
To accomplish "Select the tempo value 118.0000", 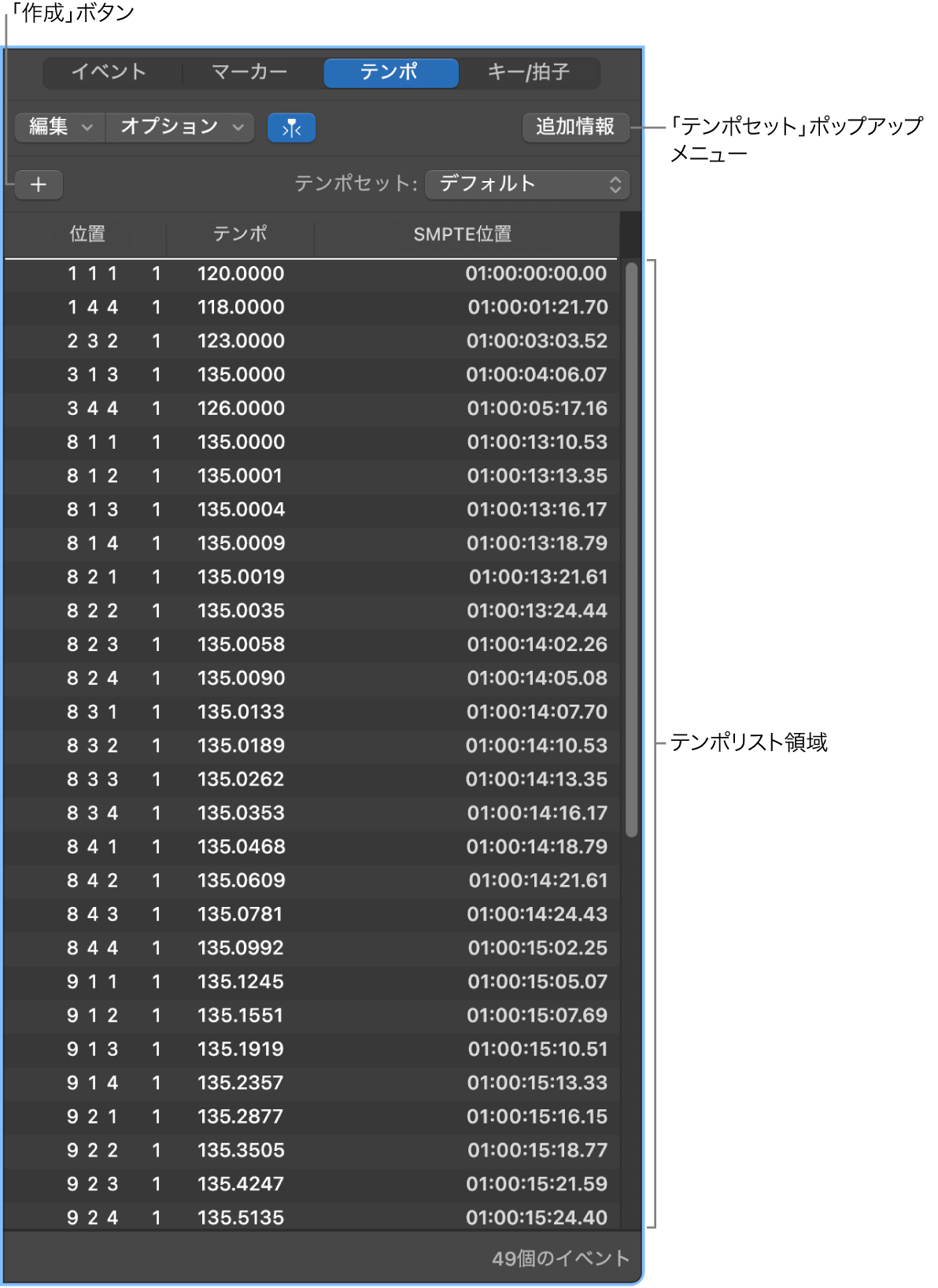I will (x=241, y=308).
